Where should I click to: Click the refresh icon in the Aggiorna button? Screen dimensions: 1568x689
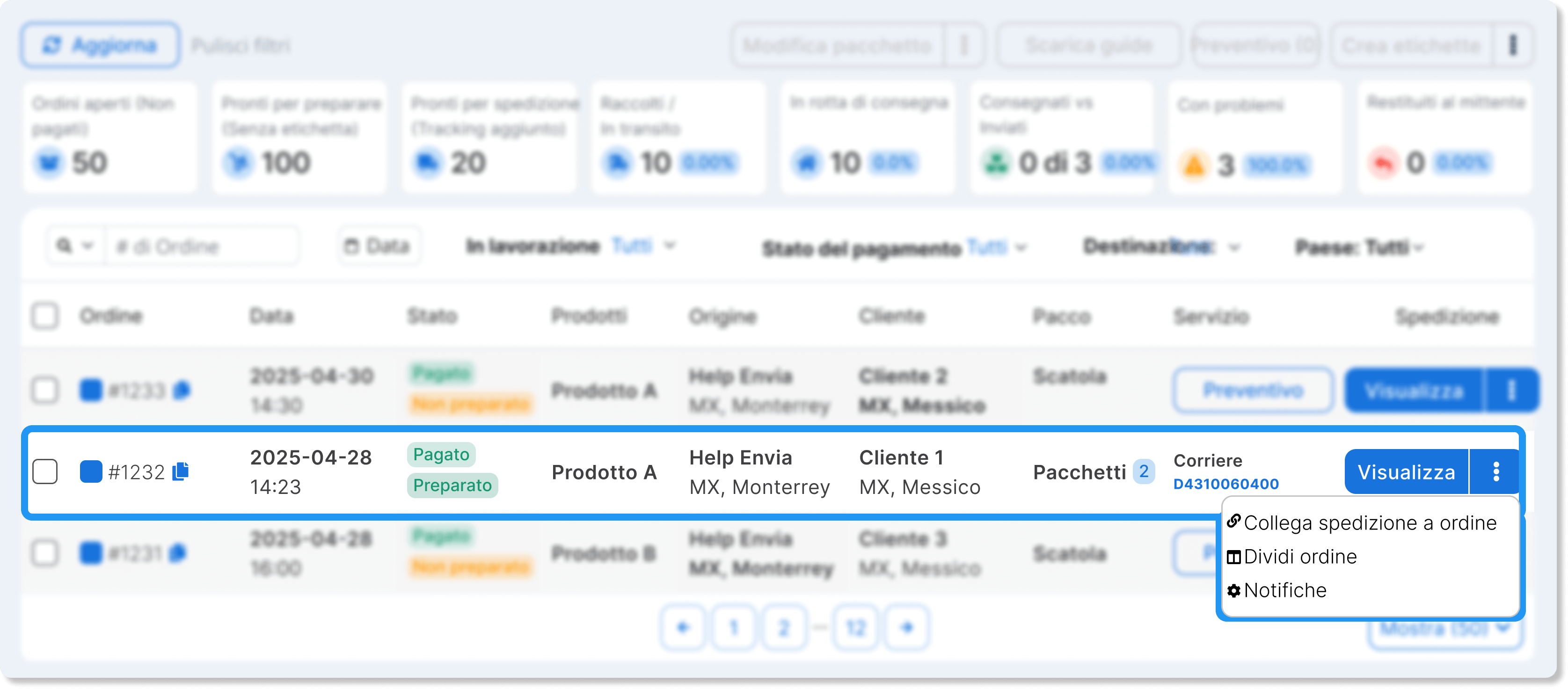click(x=52, y=45)
